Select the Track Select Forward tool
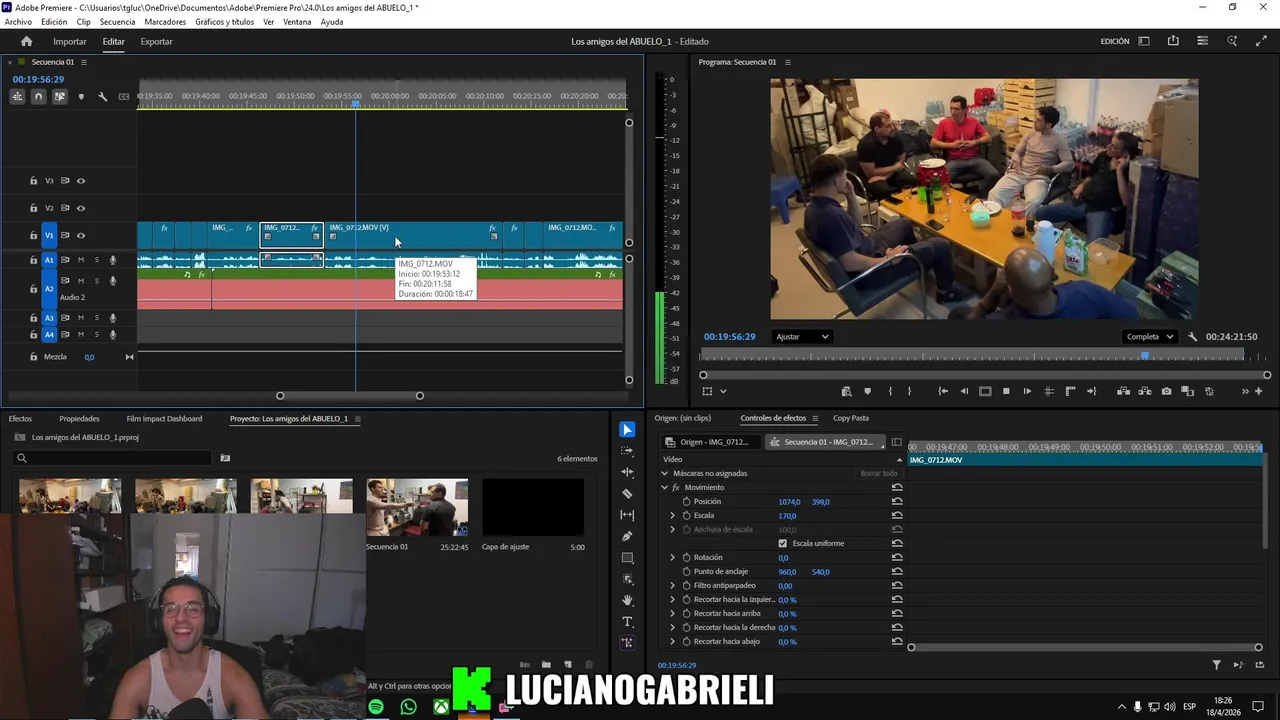The width and height of the screenshot is (1280, 720). click(x=627, y=451)
